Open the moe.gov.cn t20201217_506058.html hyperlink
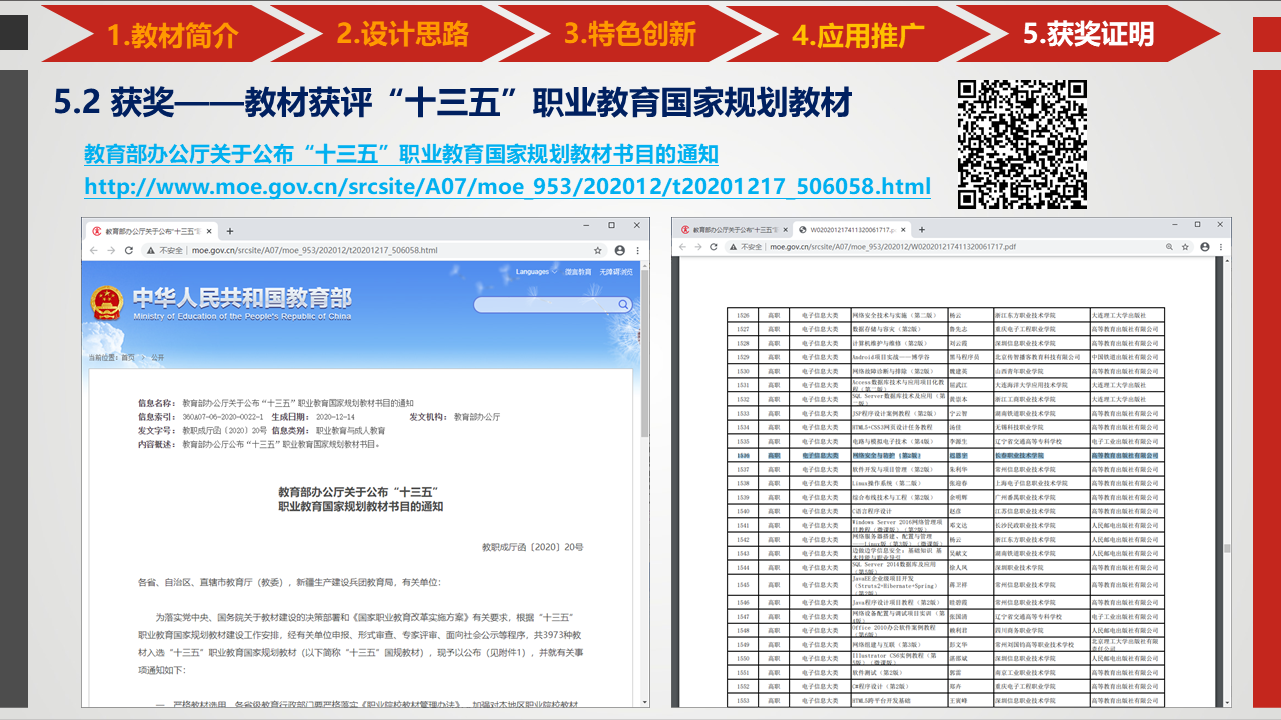Viewport: 1281px width, 720px height. point(507,186)
